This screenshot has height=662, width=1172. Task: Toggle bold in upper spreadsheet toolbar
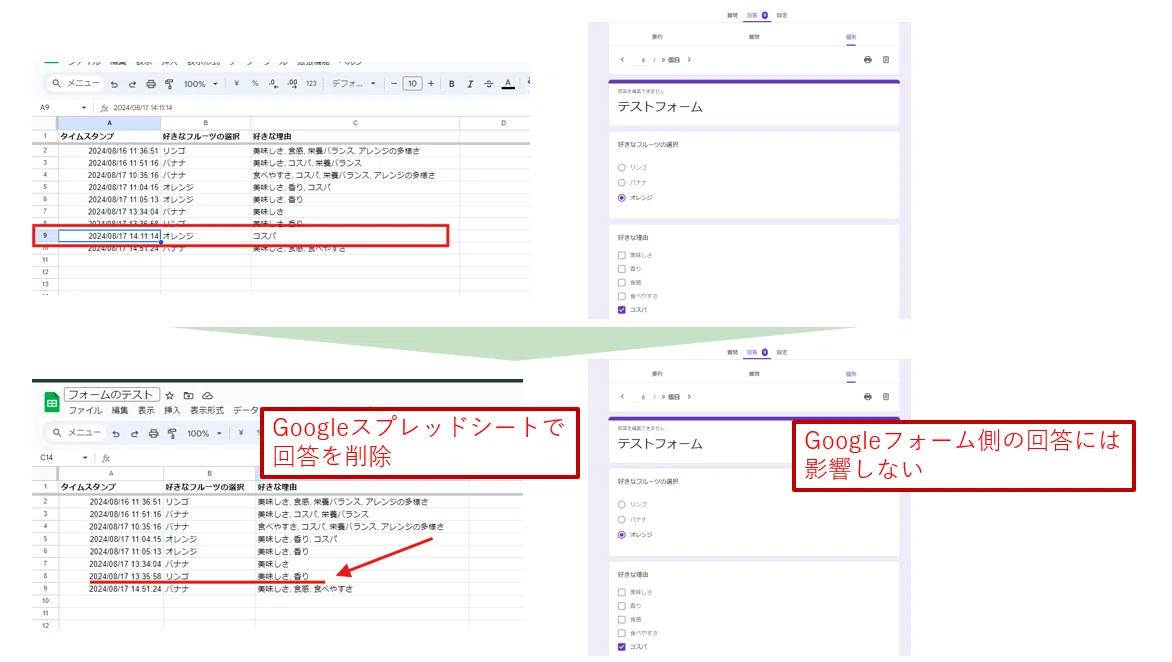click(x=451, y=84)
